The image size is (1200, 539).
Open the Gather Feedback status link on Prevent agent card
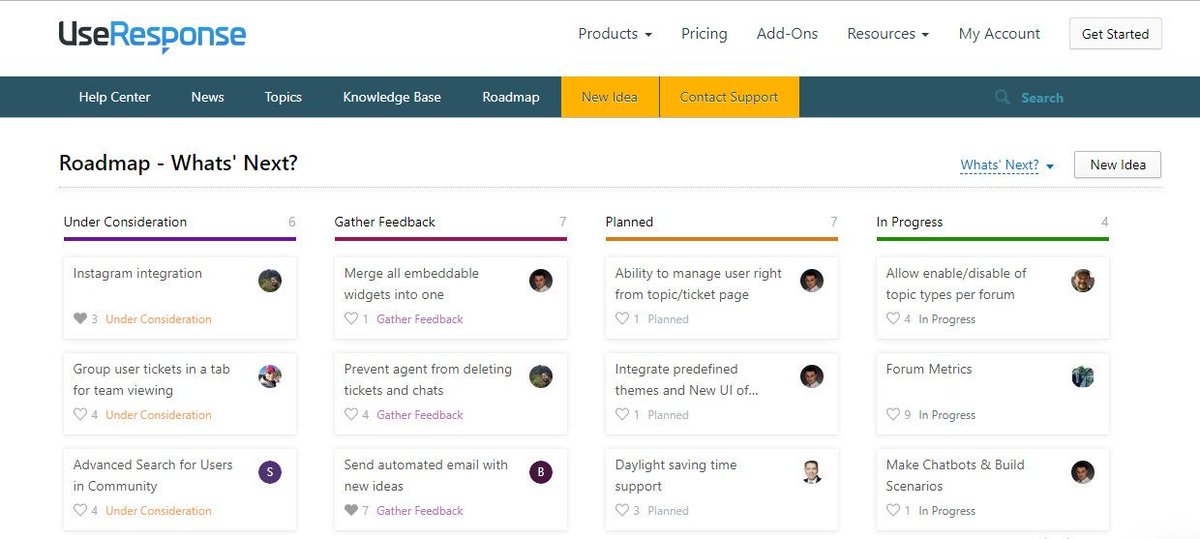[x=420, y=415]
